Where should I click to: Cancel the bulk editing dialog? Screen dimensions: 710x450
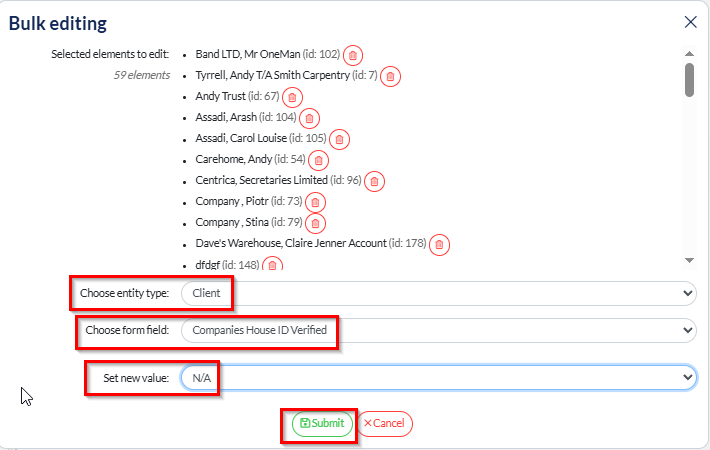[x=384, y=424]
